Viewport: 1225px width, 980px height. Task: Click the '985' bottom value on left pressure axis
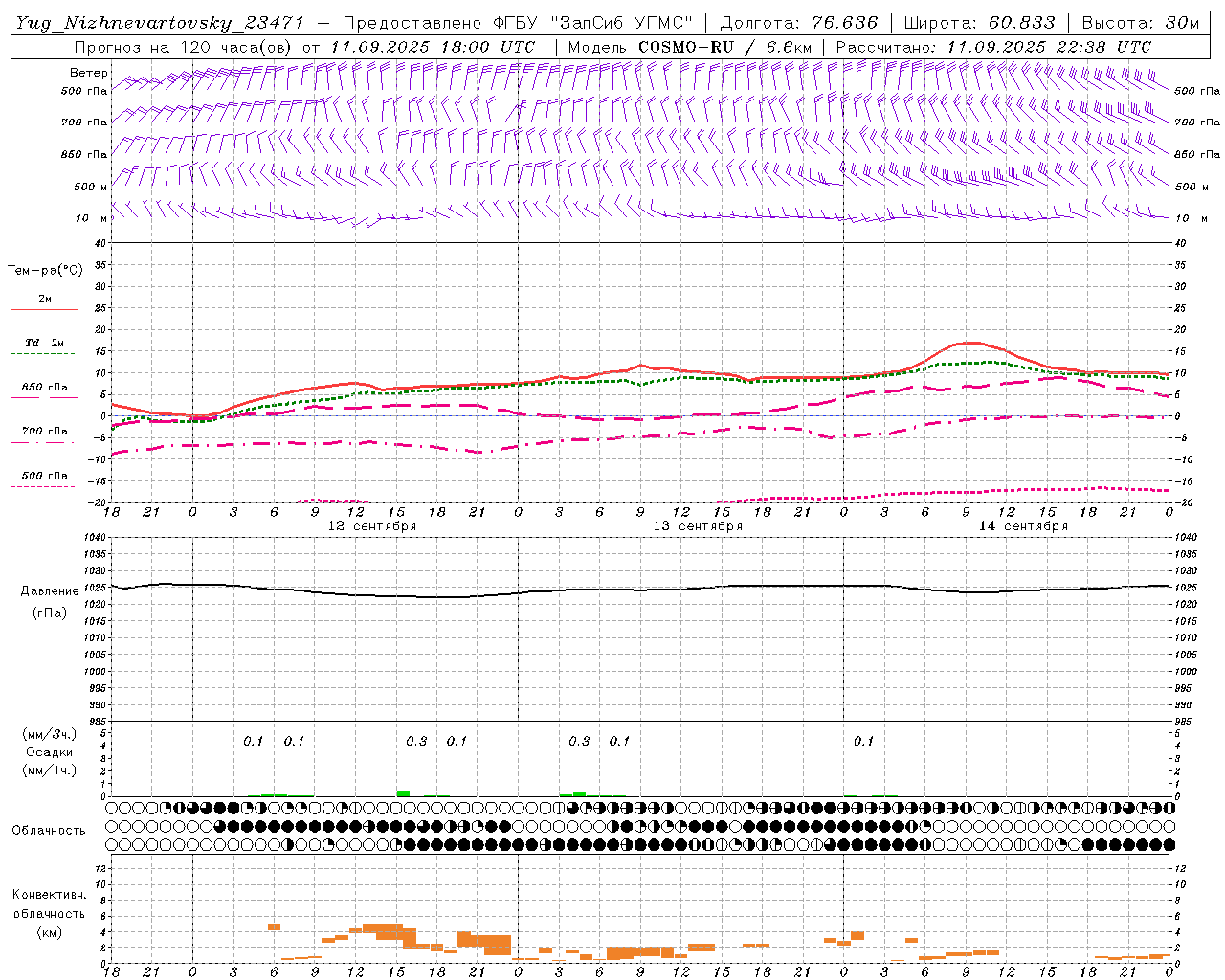tap(99, 721)
